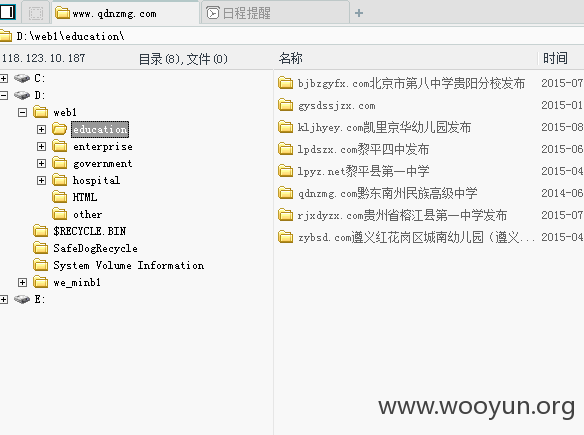The image size is (584, 435).
Task: Click the SafeDogRecycle folder icon
Action: click(x=40, y=248)
